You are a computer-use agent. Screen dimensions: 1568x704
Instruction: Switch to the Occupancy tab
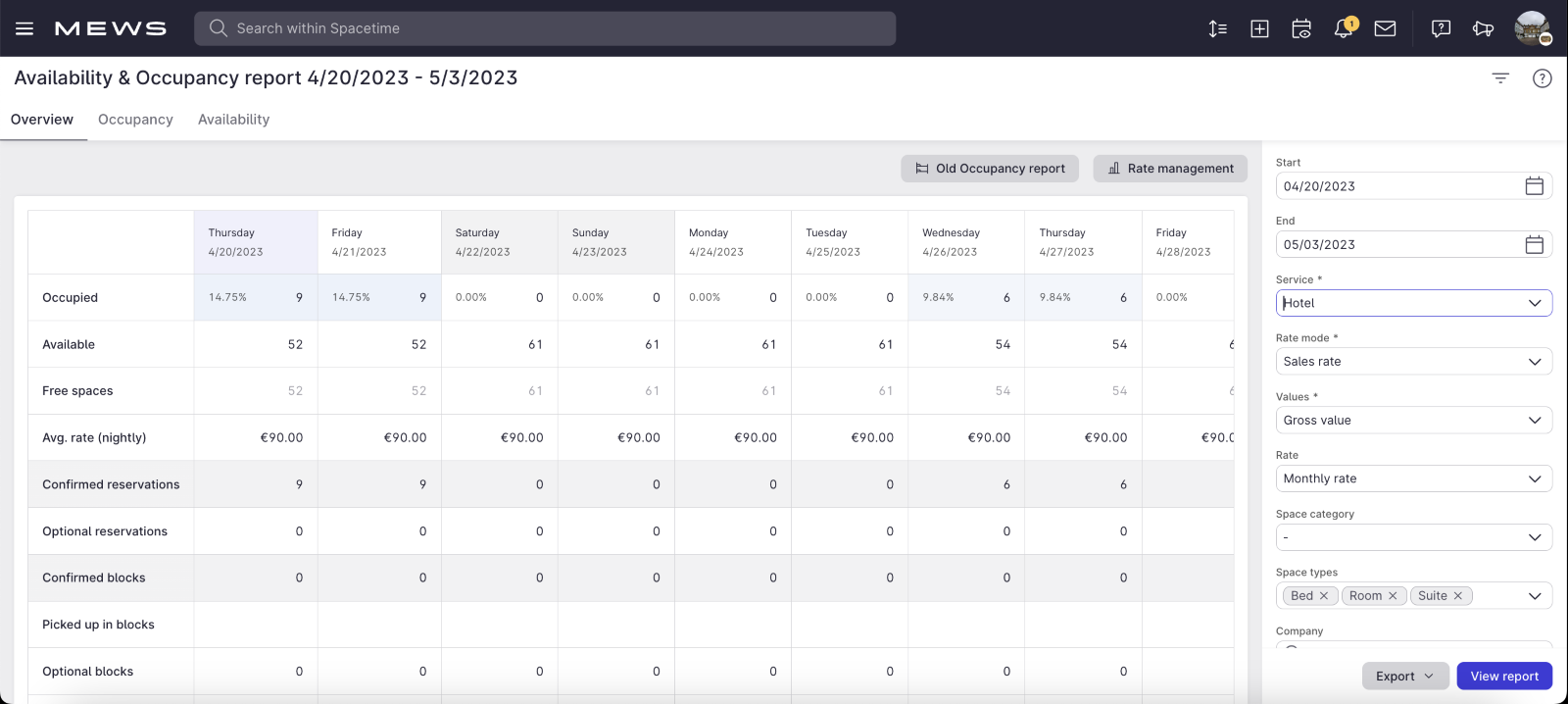point(135,120)
